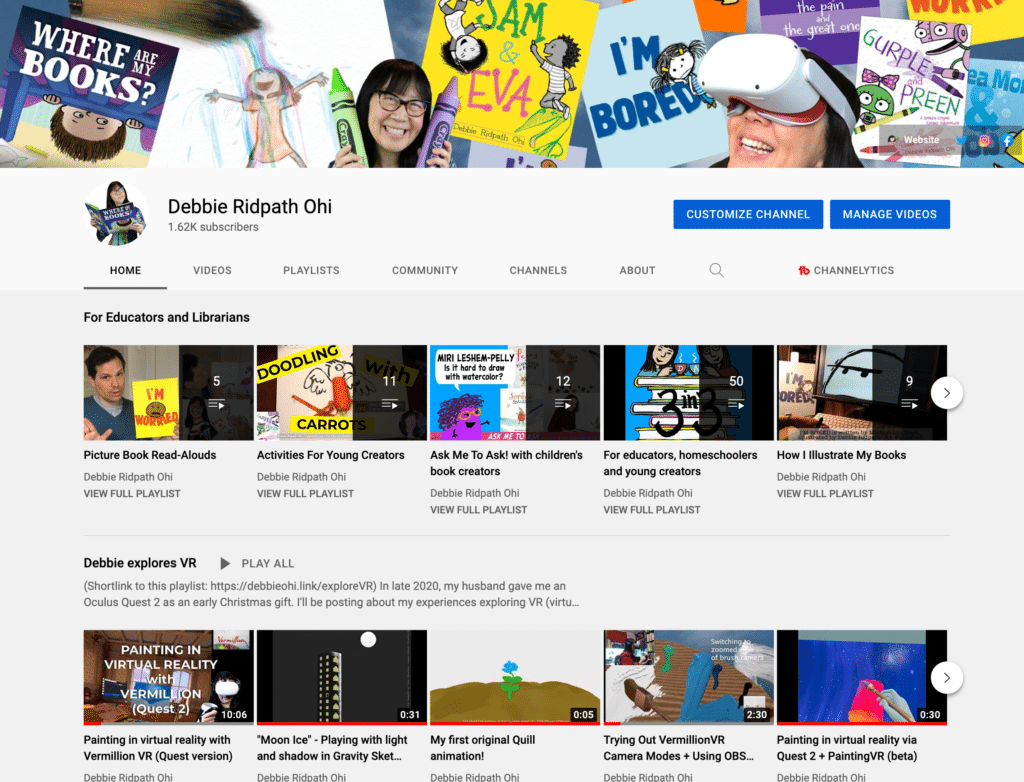This screenshot has height=782, width=1024.
Task: Open the 3 in 3 playlist thumbnail
Action: pyautogui.click(x=688, y=393)
